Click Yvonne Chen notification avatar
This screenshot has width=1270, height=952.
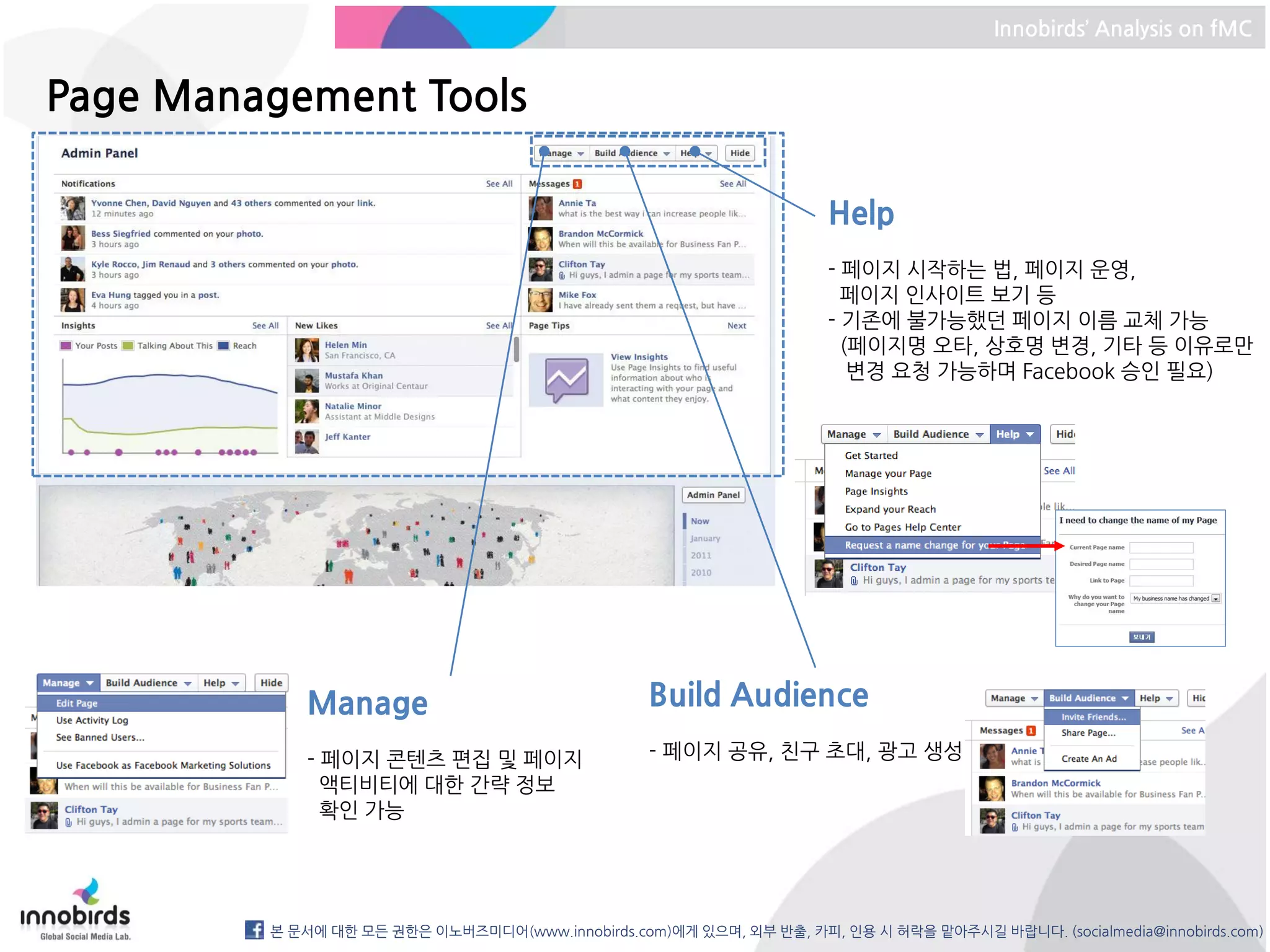point(73,208)
